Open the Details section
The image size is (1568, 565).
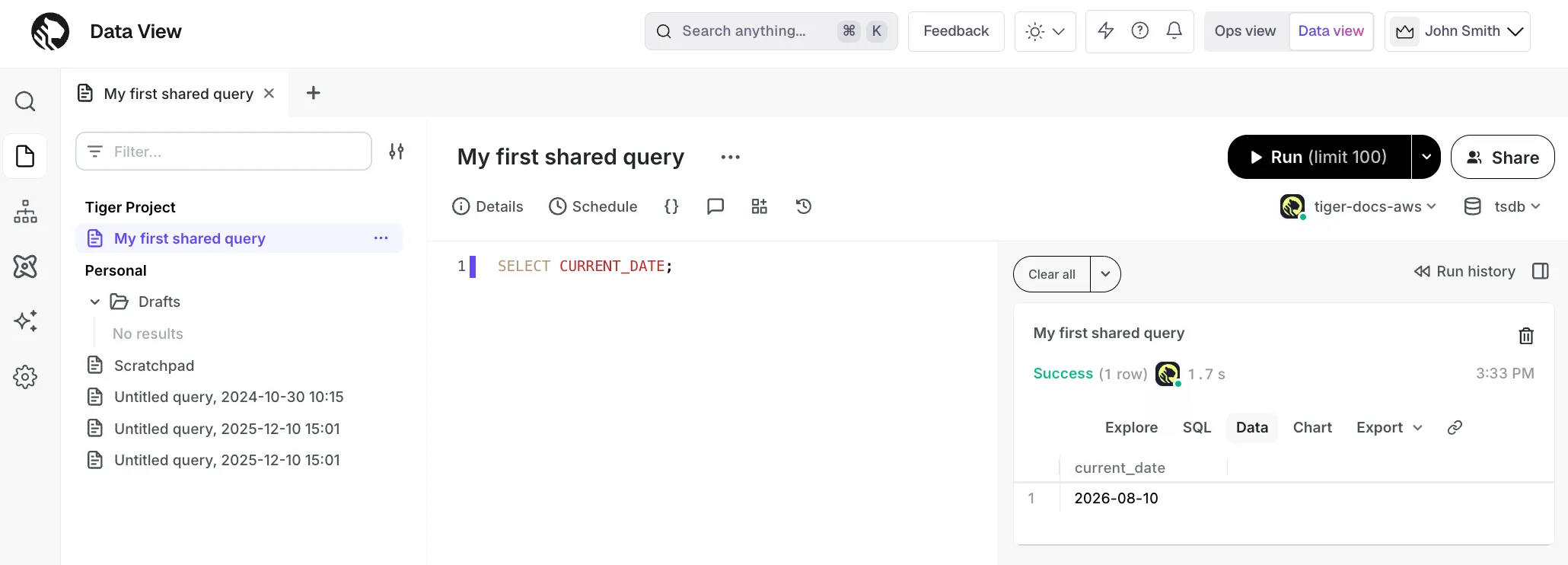[487, 206]
